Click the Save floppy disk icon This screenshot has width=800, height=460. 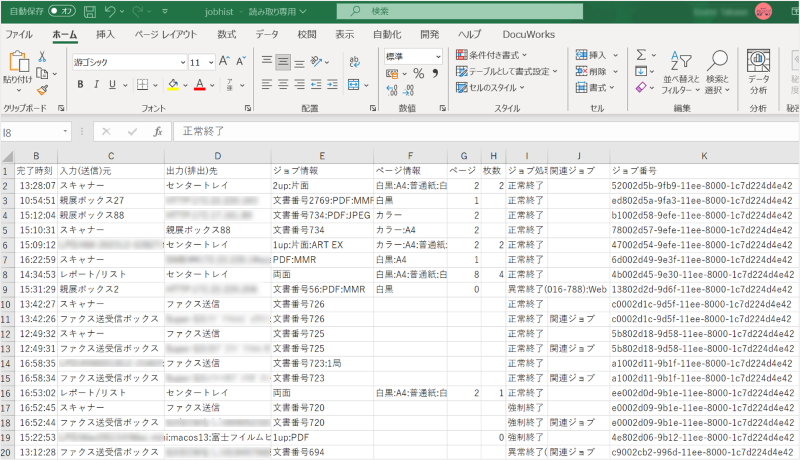(x=89, y=11)
